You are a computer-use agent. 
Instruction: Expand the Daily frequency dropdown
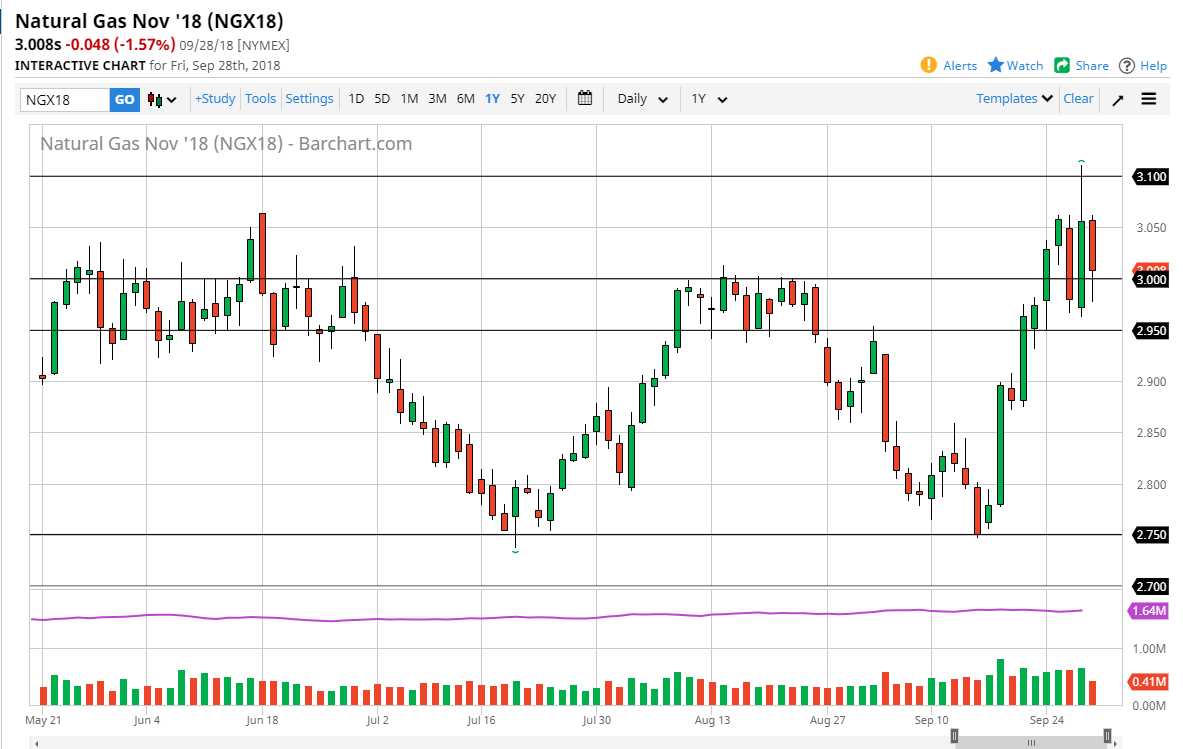[x=644, y=99]
